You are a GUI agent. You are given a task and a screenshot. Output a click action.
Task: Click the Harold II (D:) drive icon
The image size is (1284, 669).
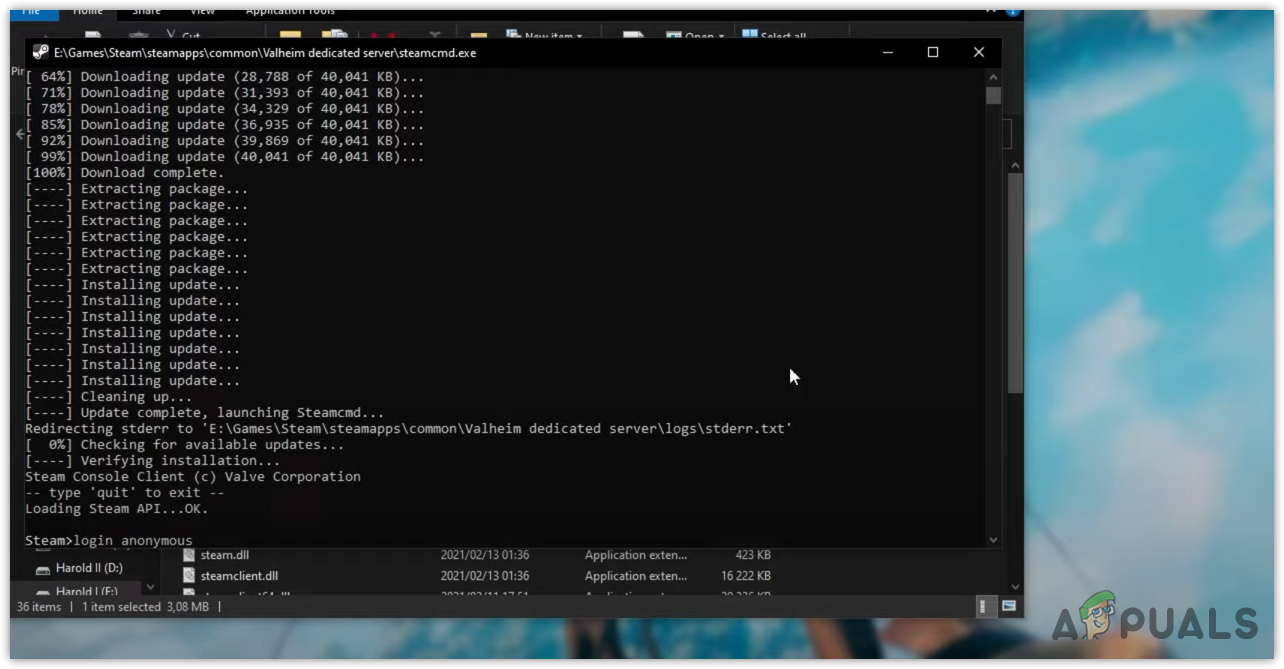tap(43, 569)
